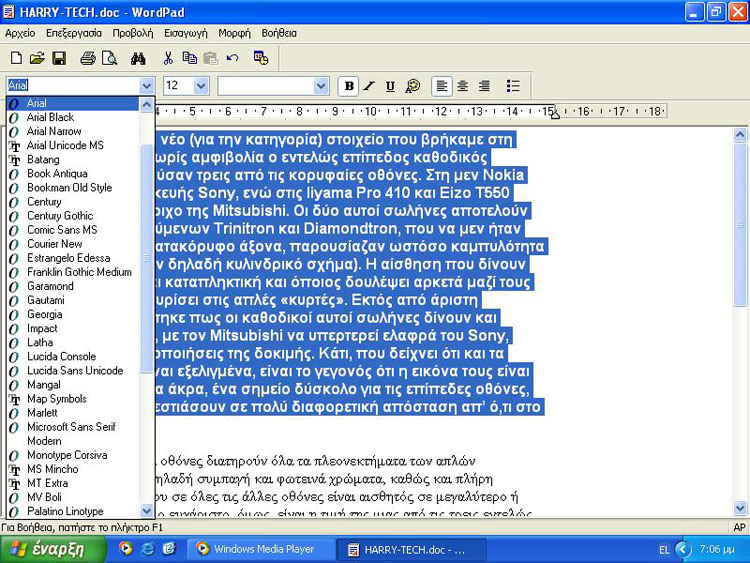Screen dimensions: 750x563
Task: Collapse the font name dropdown arrow
Action: [x=146, y=86]
